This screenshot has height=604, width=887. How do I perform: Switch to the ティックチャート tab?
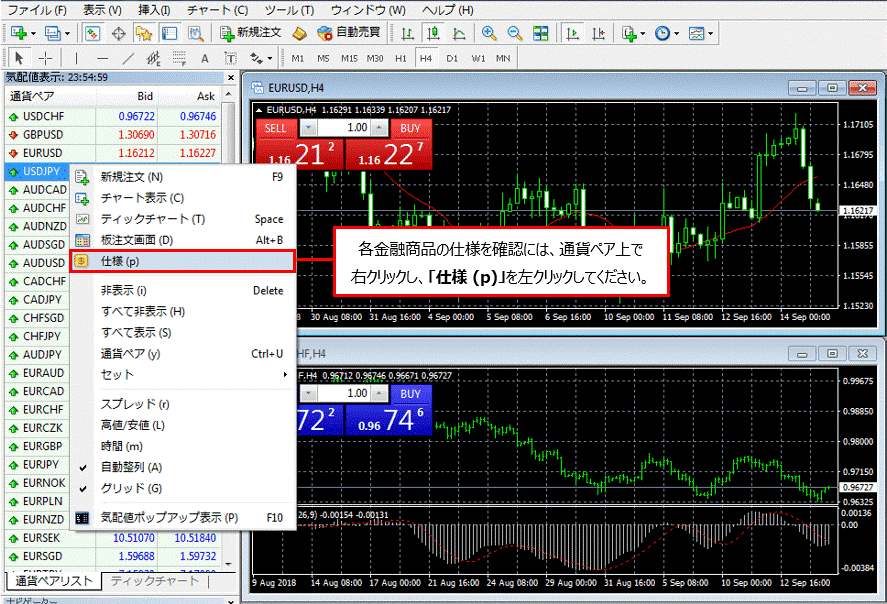click(154, 581)
